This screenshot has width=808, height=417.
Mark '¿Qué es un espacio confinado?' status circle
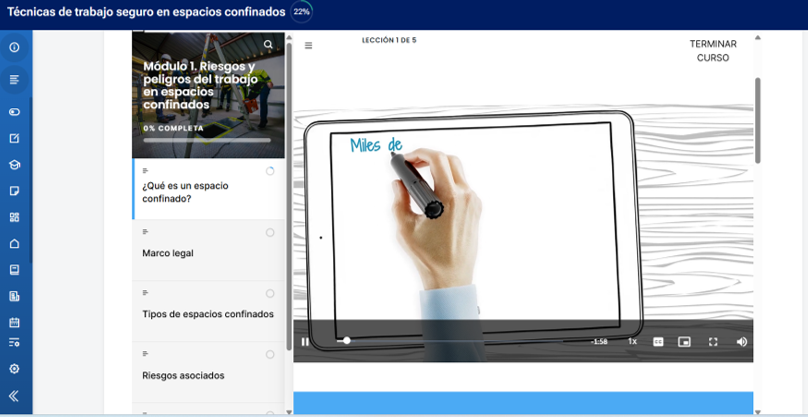[270, 172]
